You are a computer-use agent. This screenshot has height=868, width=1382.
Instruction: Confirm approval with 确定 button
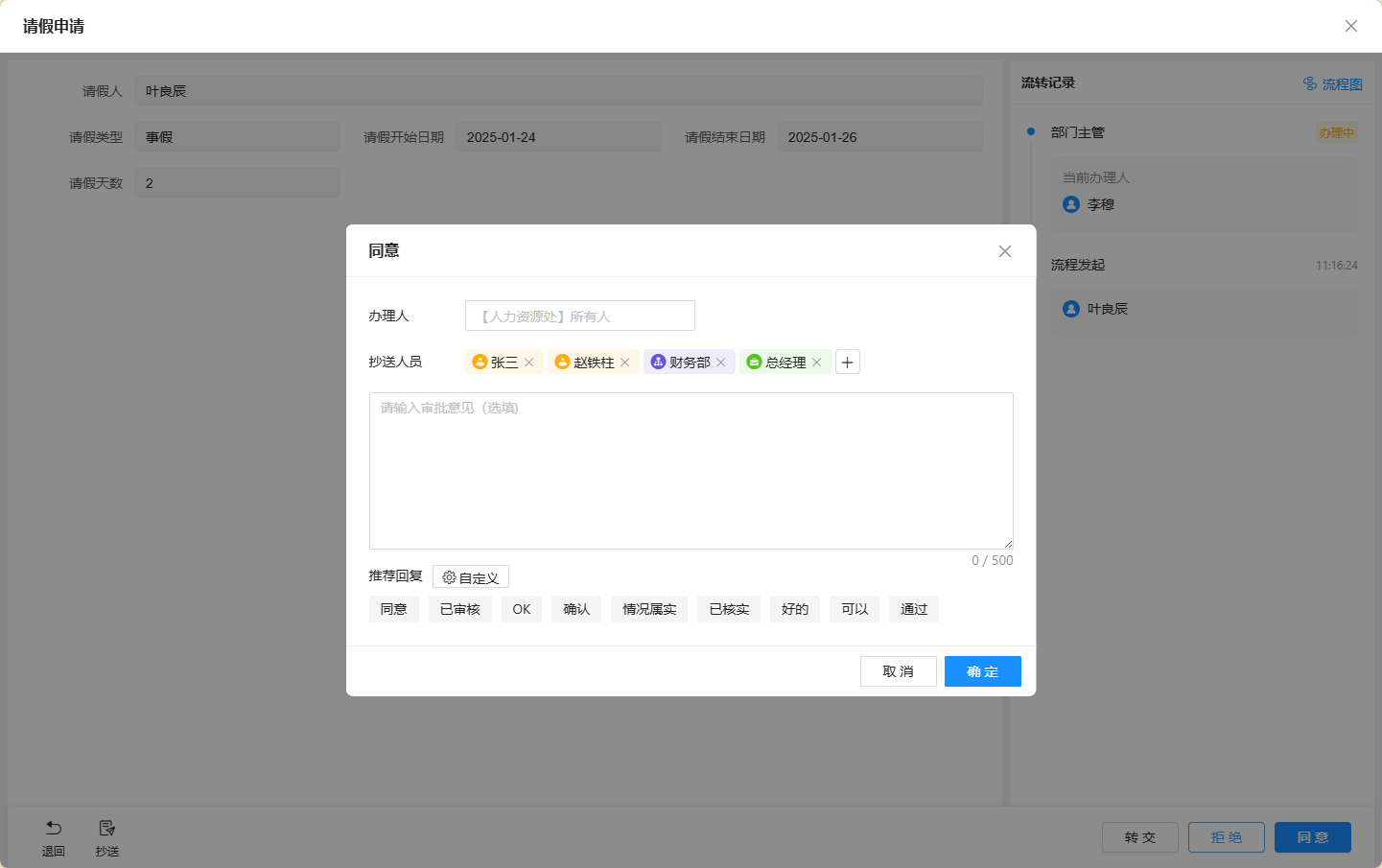[982, 671]
